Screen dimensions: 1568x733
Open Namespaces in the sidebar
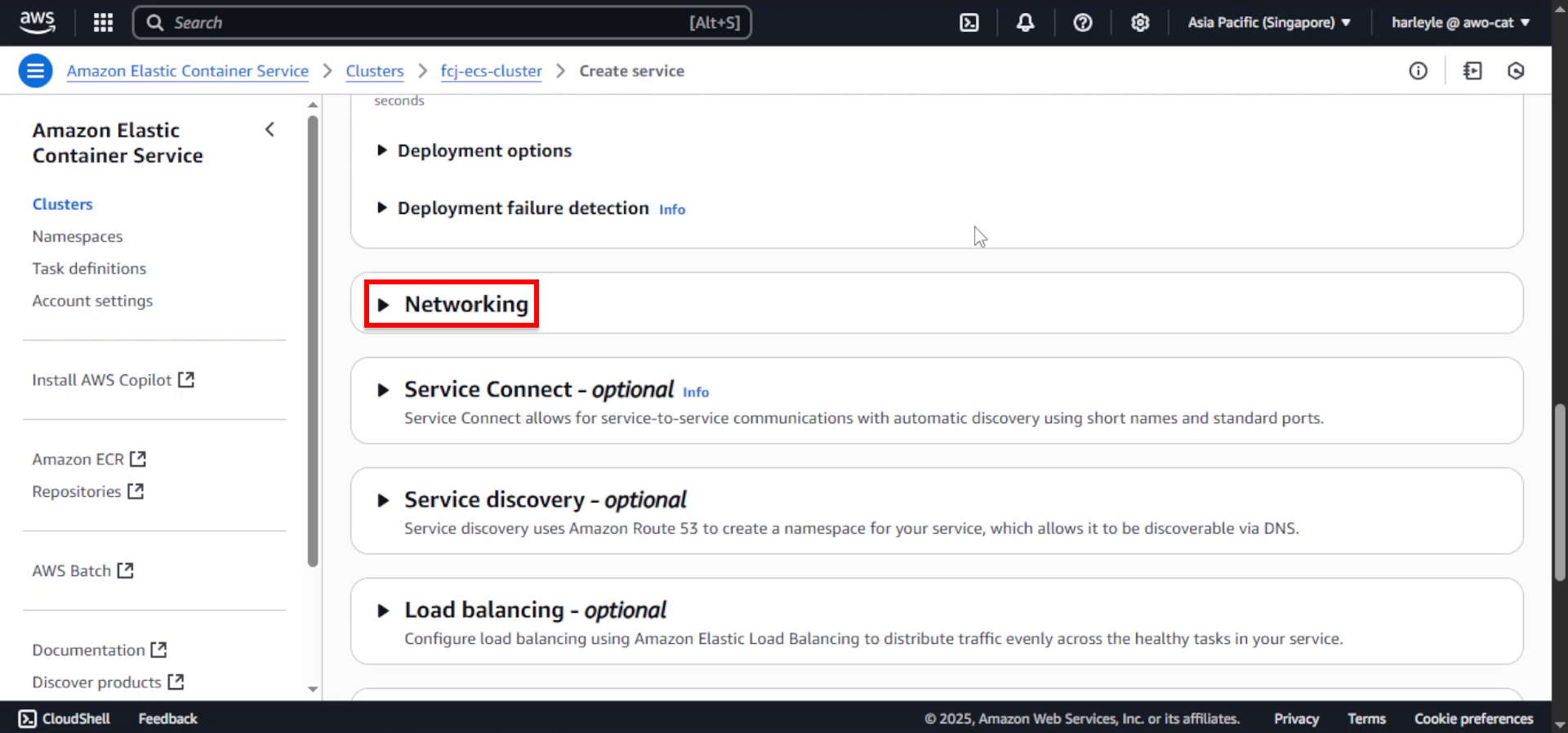point(78,236)
